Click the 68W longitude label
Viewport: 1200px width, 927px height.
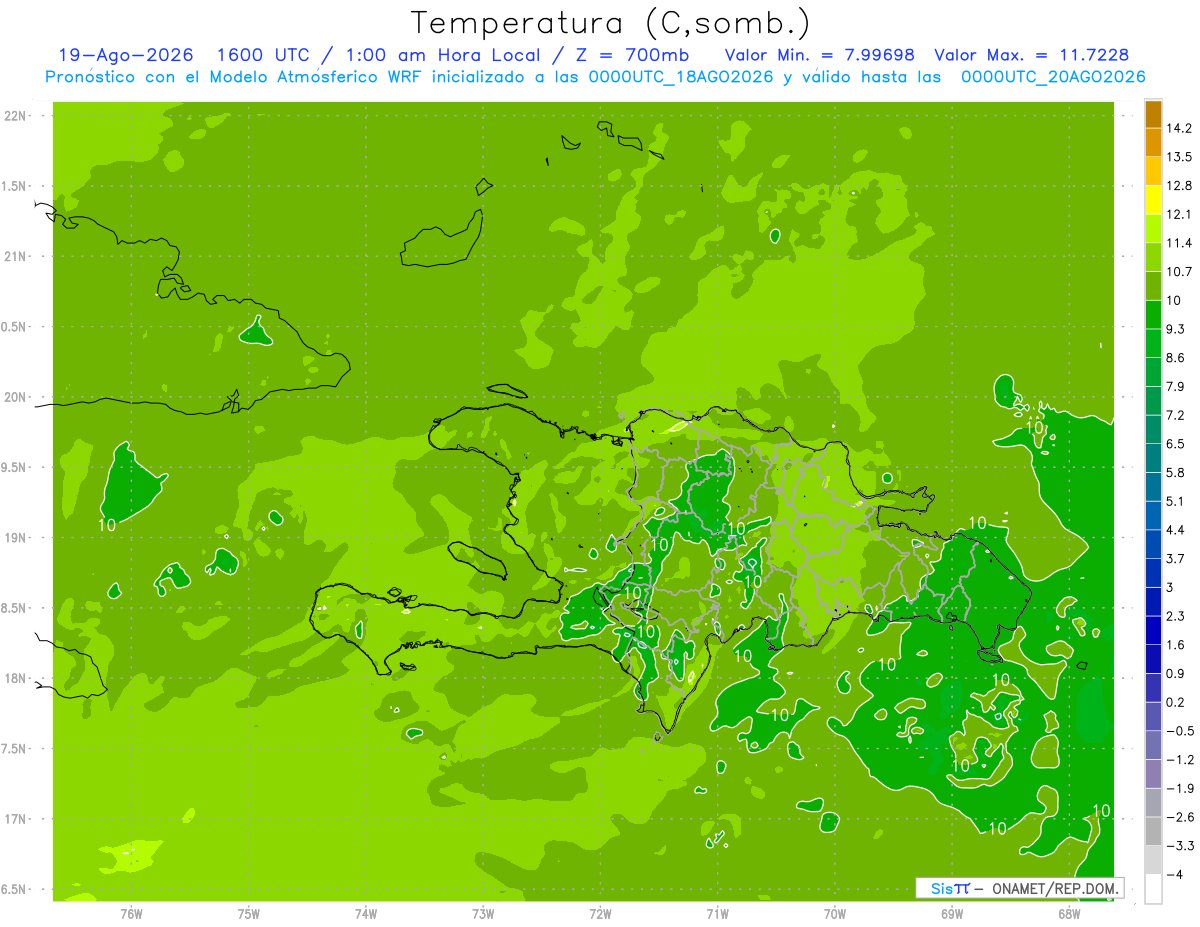click(x=1068, y=913)
